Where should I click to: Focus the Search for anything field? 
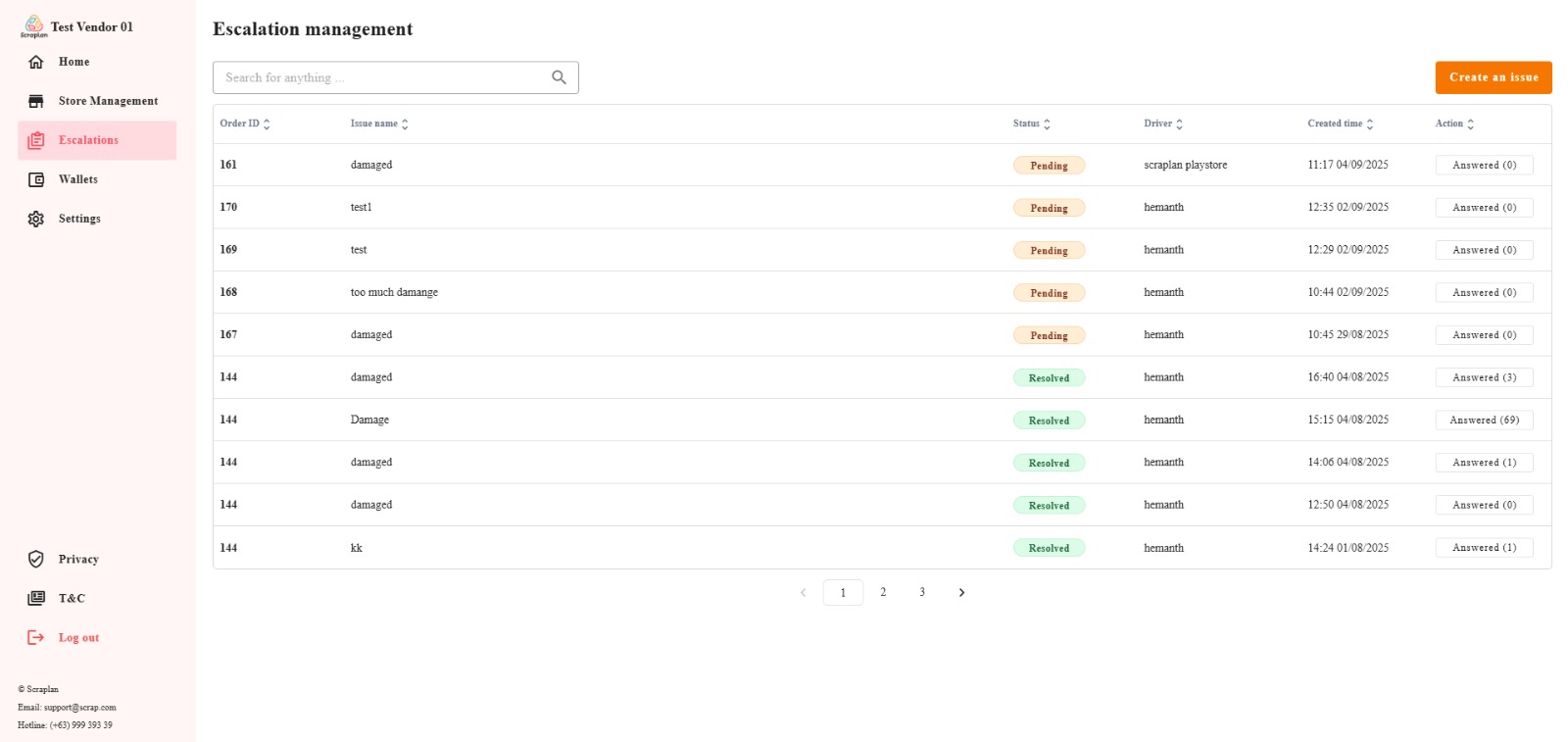coord(382,77)
